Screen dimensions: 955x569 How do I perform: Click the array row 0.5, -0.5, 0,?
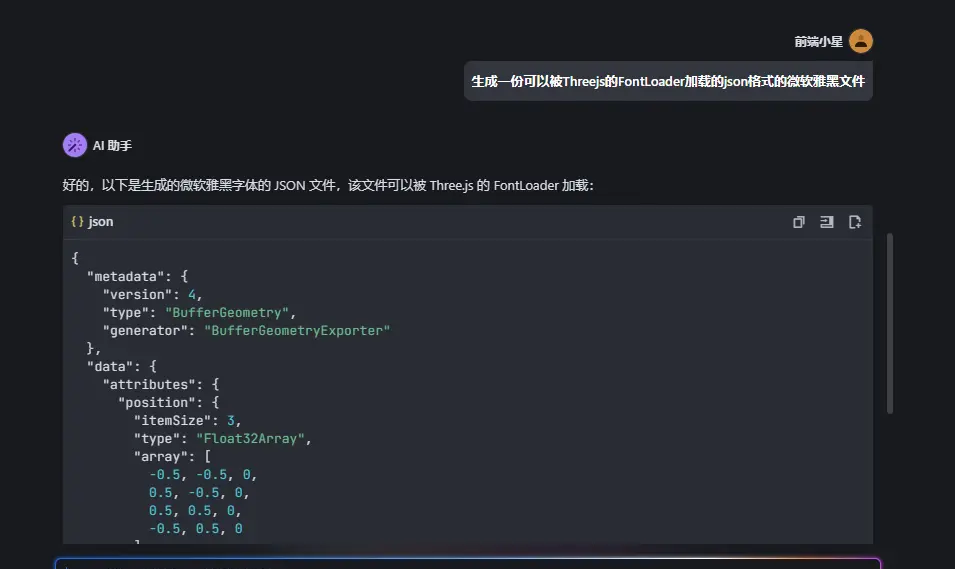(199, 493)
